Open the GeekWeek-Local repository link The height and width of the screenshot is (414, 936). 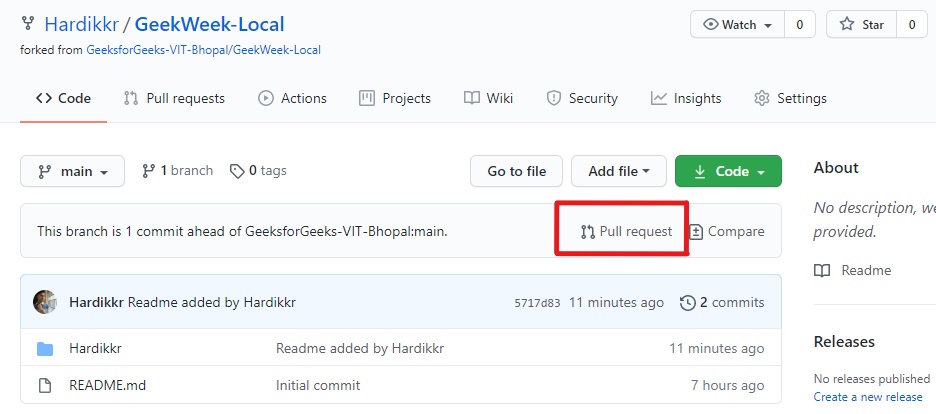[x=210, y=24]
